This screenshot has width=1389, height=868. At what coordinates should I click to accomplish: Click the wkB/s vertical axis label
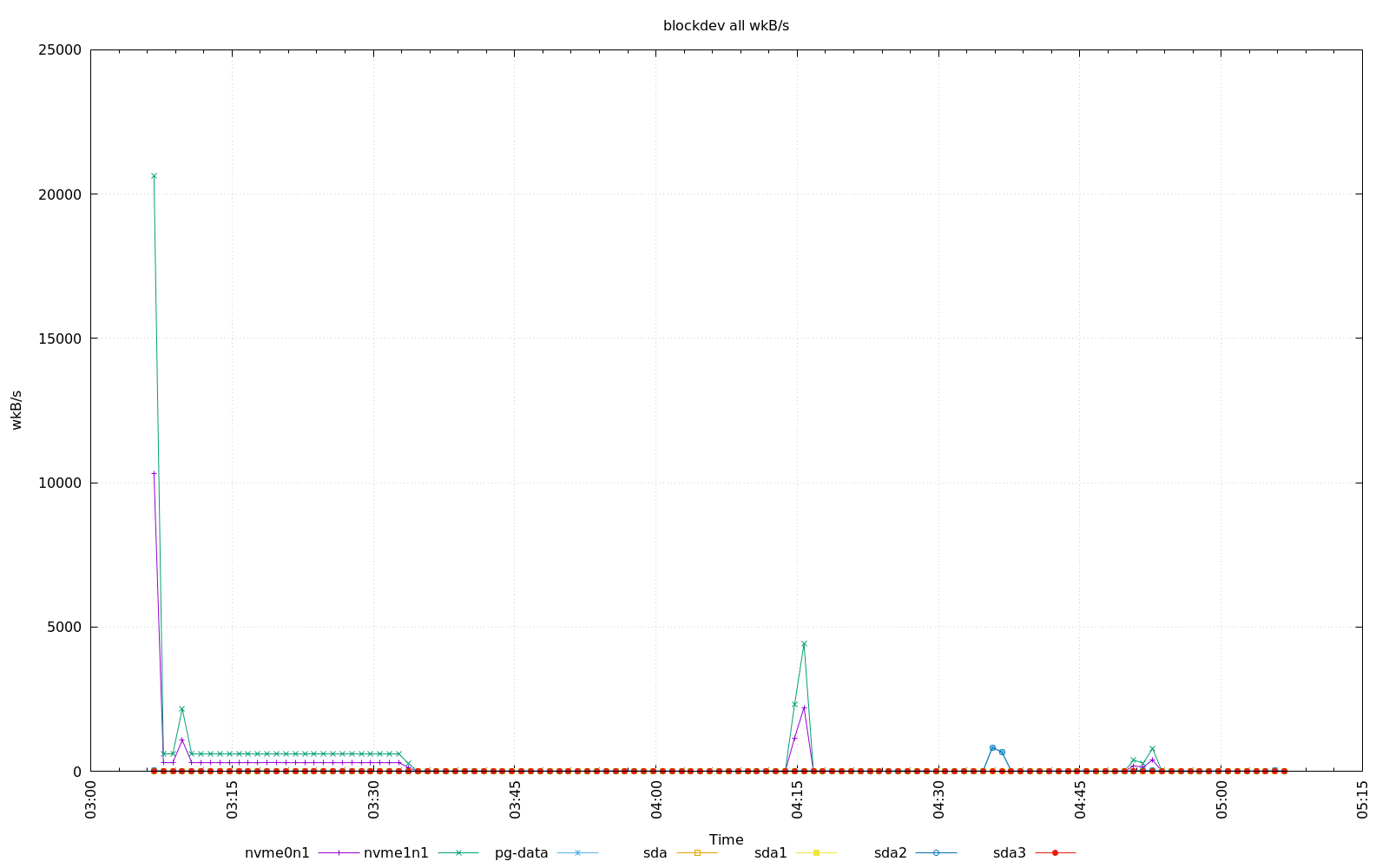click(16, 410)
